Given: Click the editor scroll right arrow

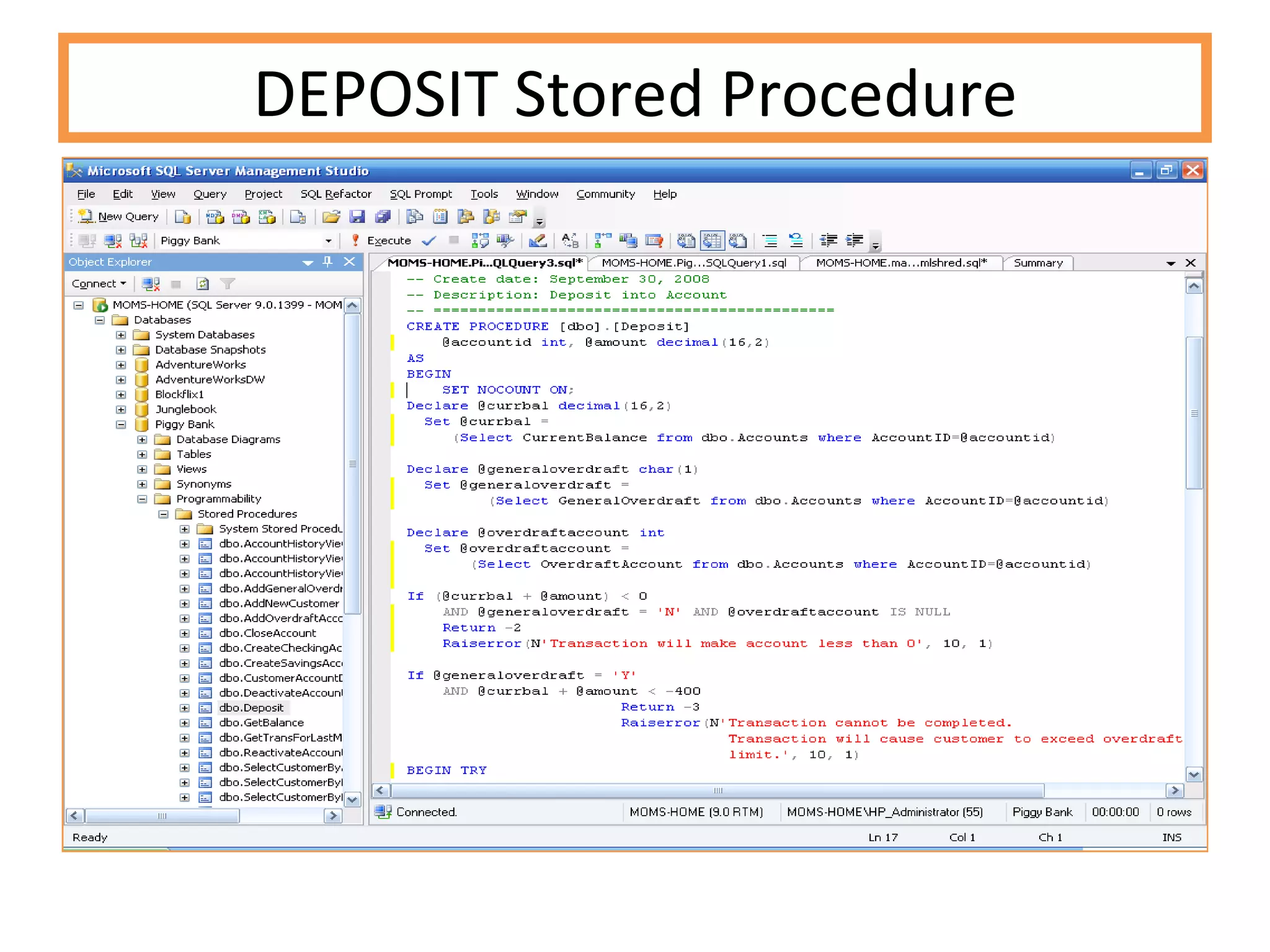Looking at the screenshot, I should coord(1175,790).
